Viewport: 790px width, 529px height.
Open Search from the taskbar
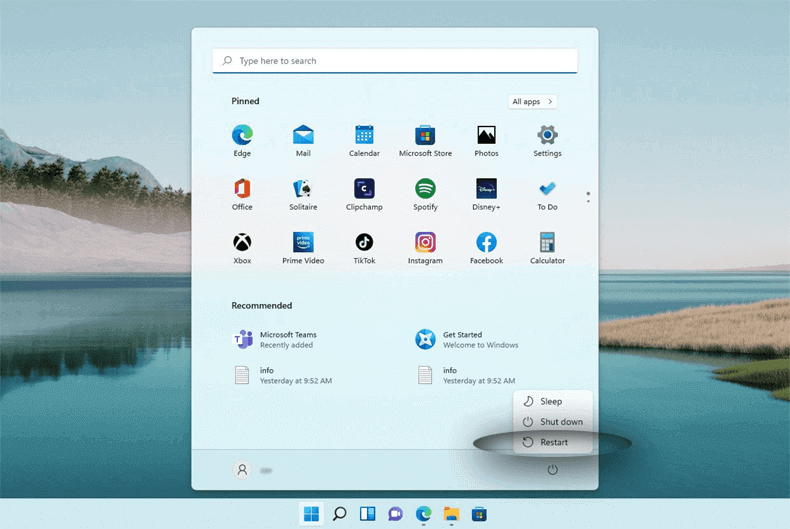pos(340,514)
